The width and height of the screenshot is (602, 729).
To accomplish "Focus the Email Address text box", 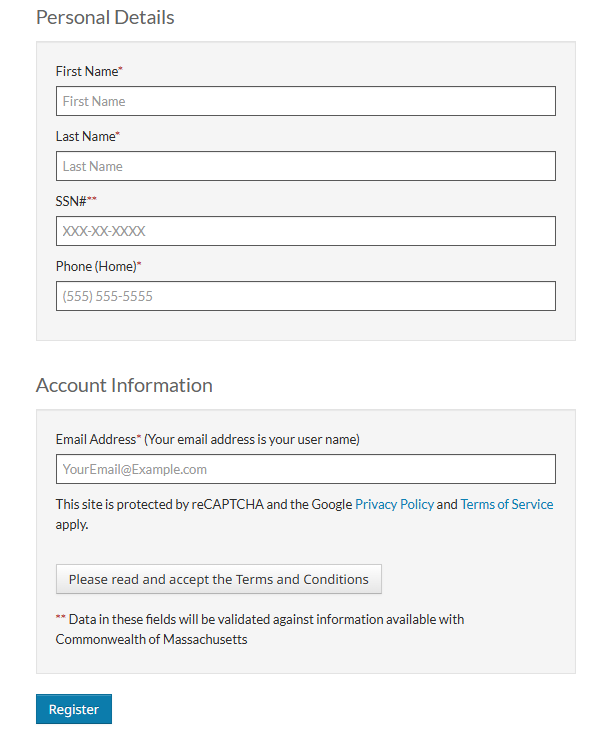I will (305, 469).
